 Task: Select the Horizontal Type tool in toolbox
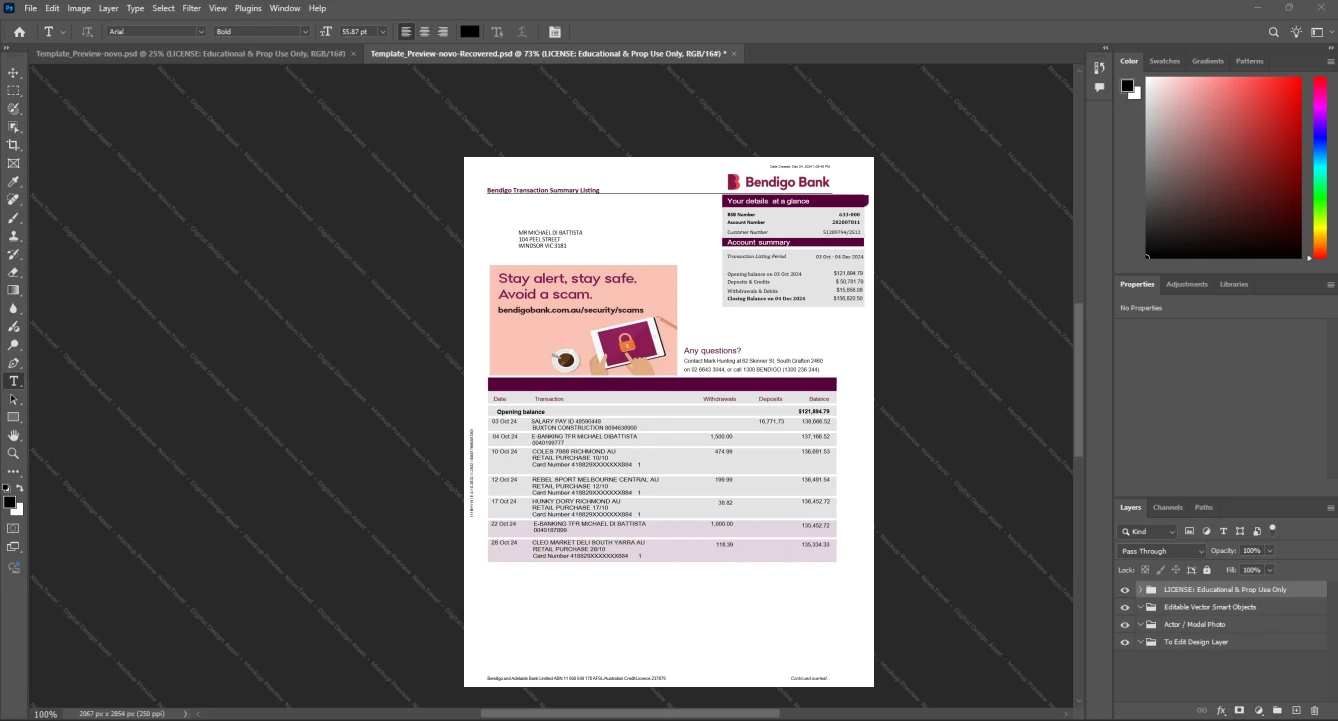(x=14, y=381)
